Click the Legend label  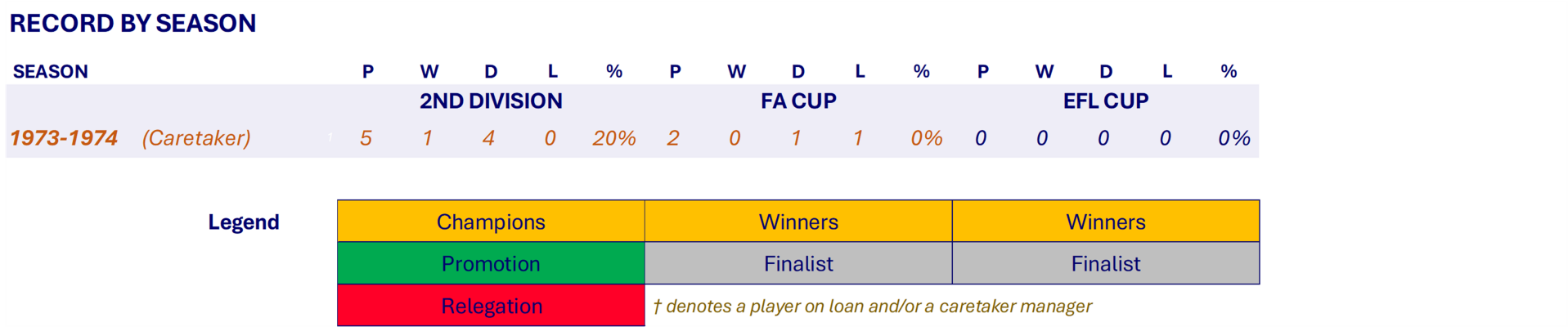pyautogui.click(x=244, y=222)
